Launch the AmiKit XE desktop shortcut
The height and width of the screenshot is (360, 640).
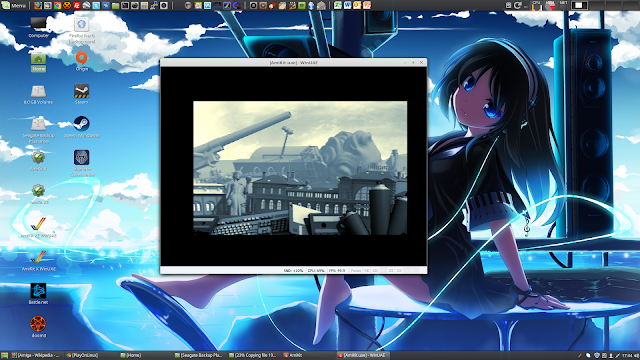tap(38, 194)
